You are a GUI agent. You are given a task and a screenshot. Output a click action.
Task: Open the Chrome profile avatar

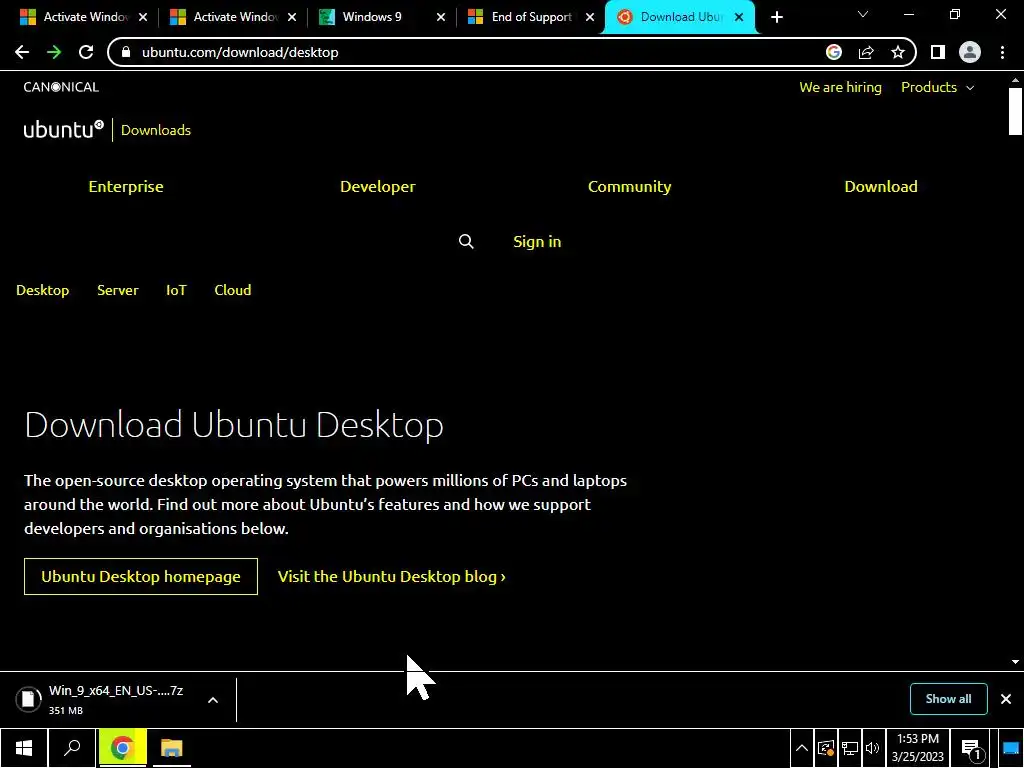(970, 52)
